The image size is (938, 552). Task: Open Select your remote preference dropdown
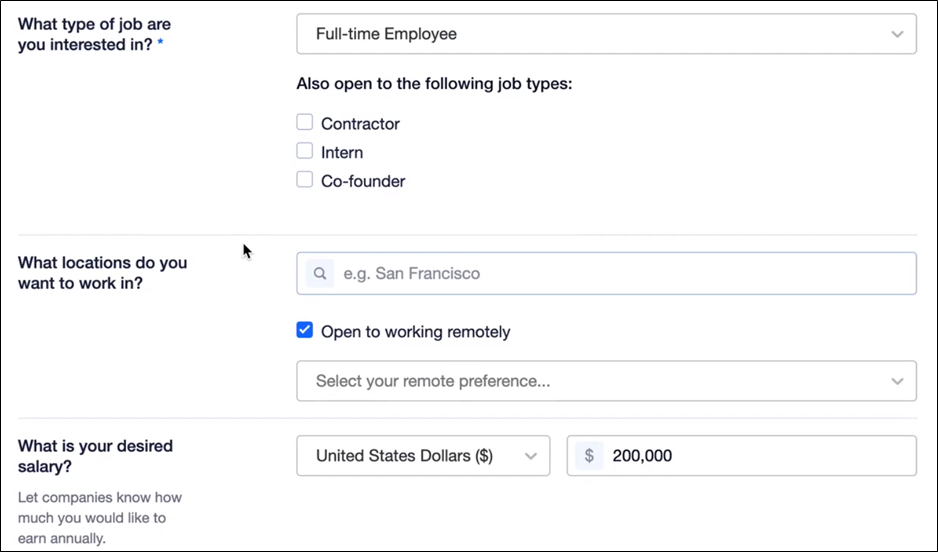point(606,381)
